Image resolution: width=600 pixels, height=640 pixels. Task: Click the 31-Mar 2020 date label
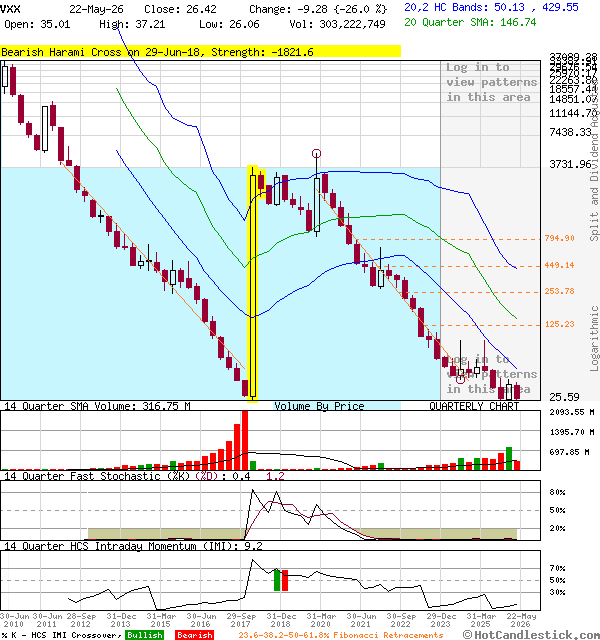point(321,620)
